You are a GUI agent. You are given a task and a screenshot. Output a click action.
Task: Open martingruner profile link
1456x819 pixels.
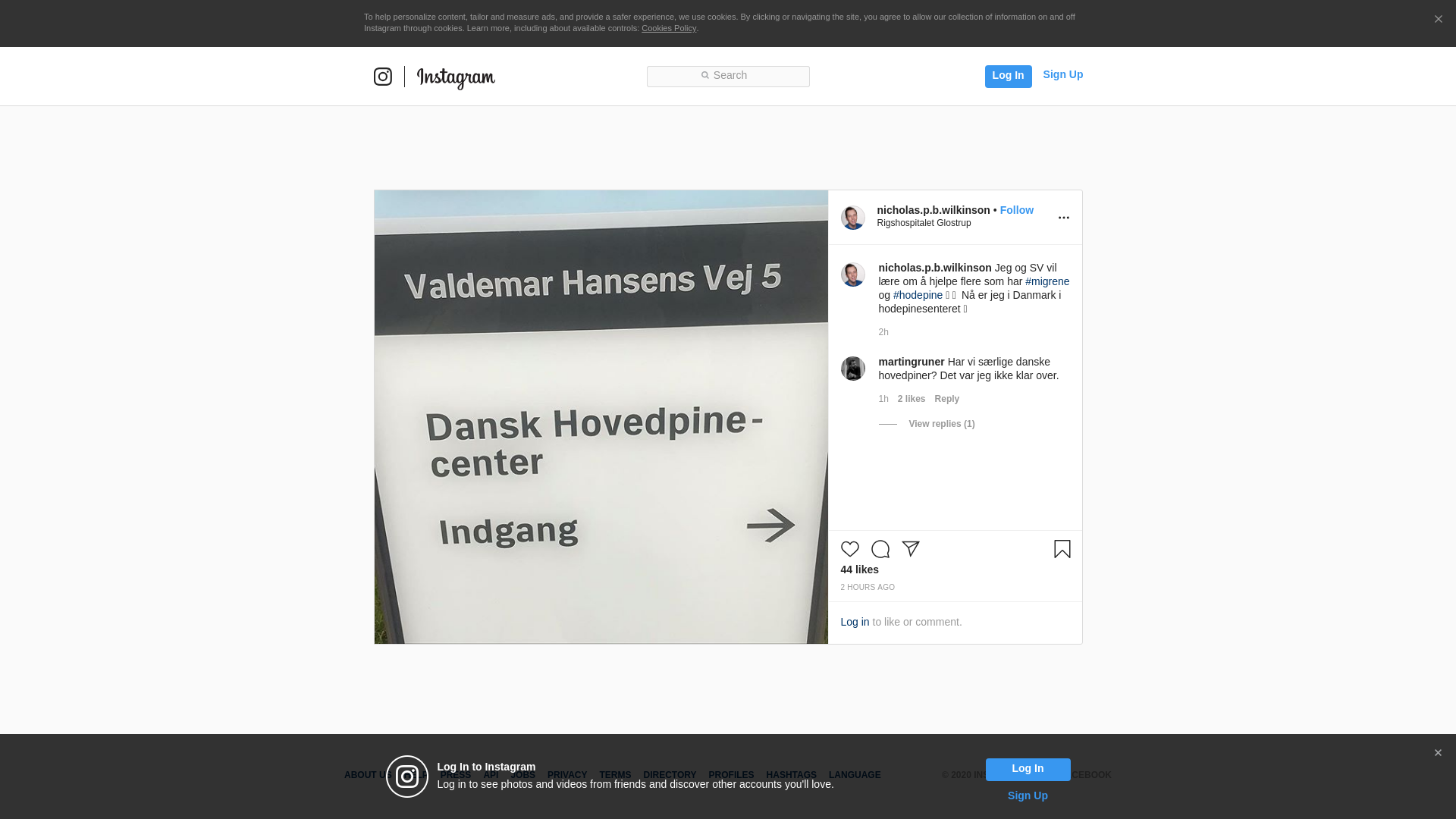pyautogui.click(x=912, y=362)
